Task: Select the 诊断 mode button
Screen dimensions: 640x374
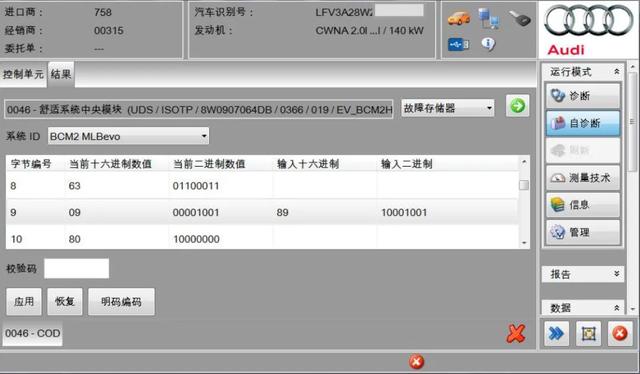Action: click(x=582, y=96)
